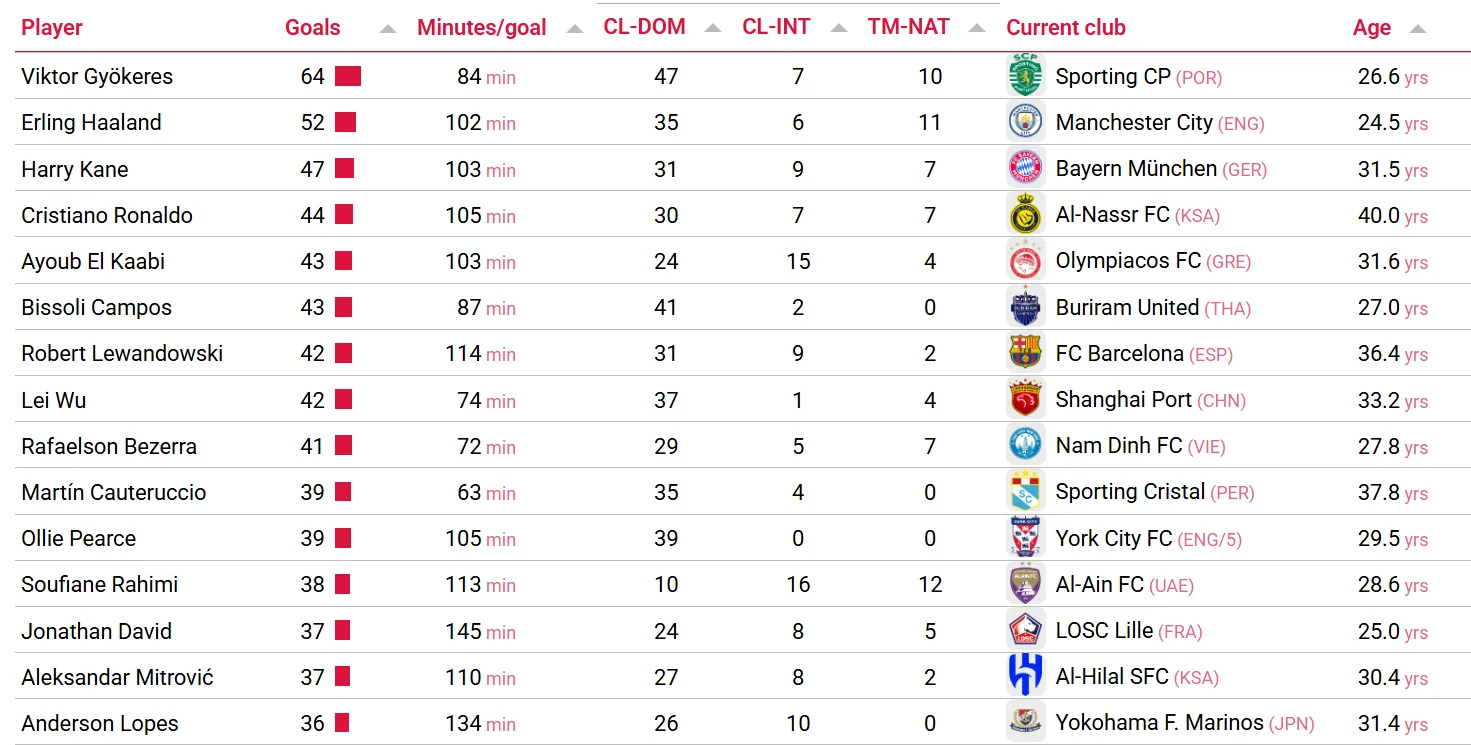Click the LOSC Lille club logo
1471x745 pixels.
pyautogui.click(x=1025, y=631)
